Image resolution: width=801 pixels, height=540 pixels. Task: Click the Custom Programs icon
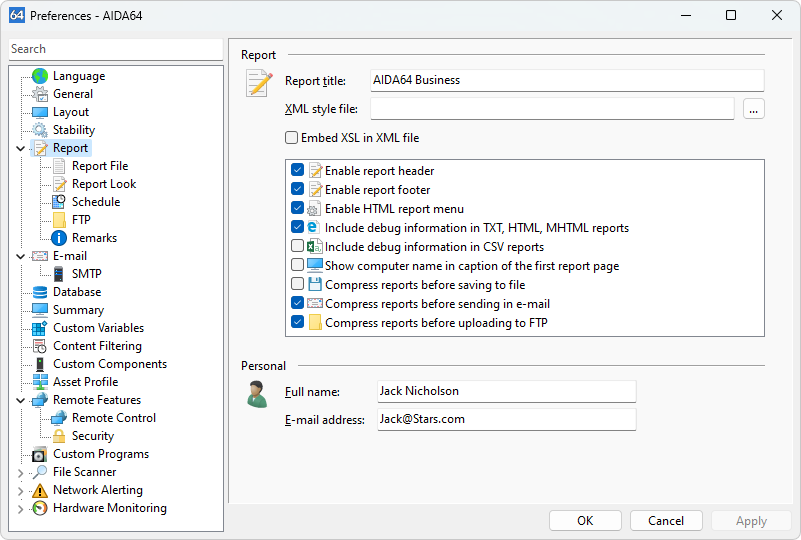pyautogui.click(x=40, y=454)
